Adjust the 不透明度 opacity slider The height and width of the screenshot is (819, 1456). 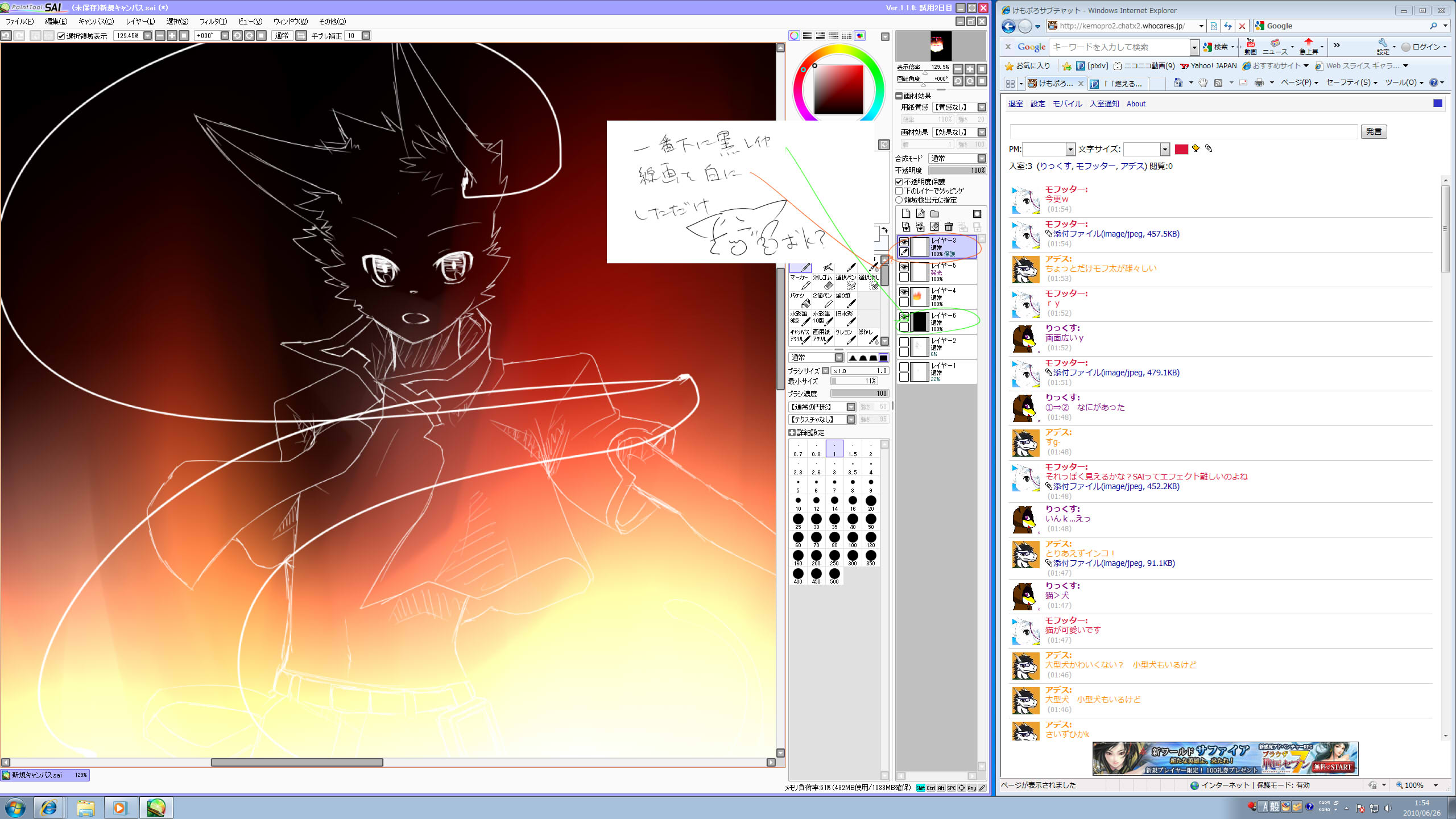pos(957,171)
